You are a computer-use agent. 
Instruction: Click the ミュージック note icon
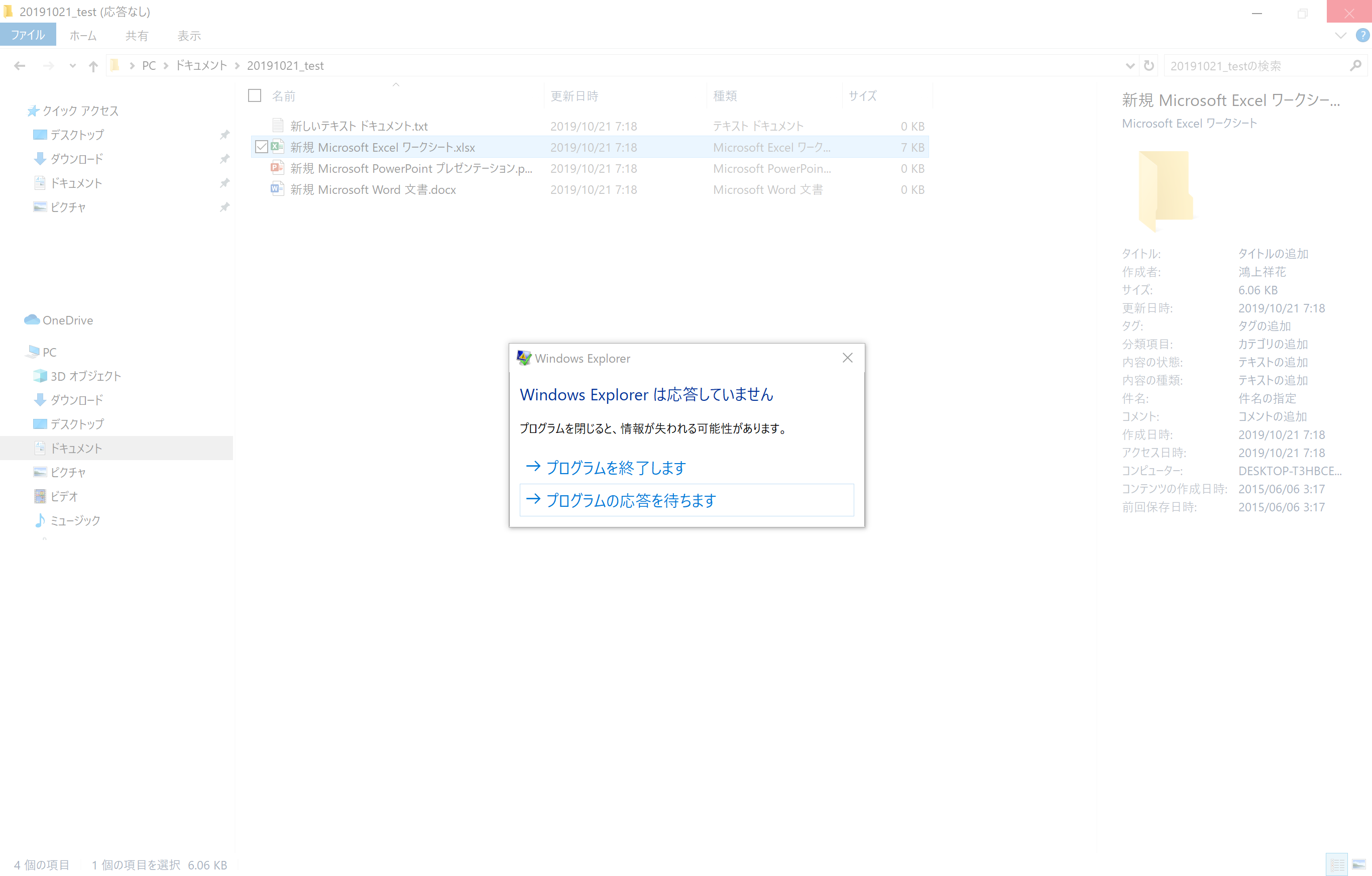(40, 520)
